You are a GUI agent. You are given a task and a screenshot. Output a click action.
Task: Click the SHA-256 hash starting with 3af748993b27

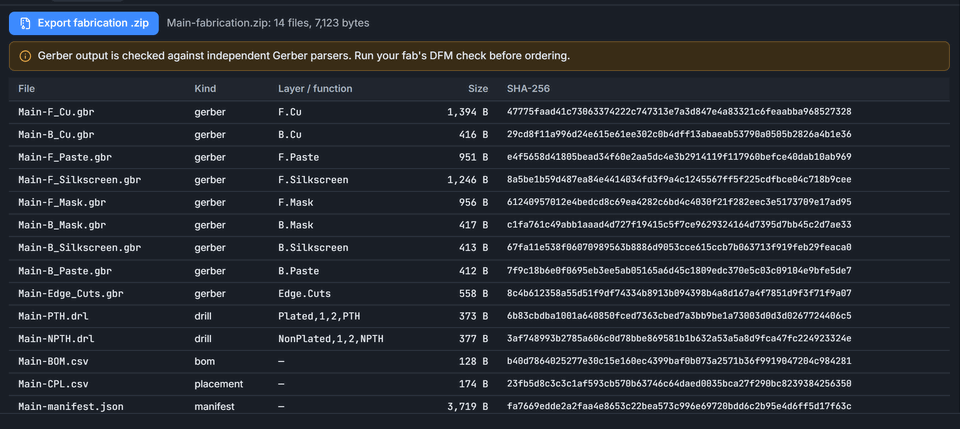679,339
